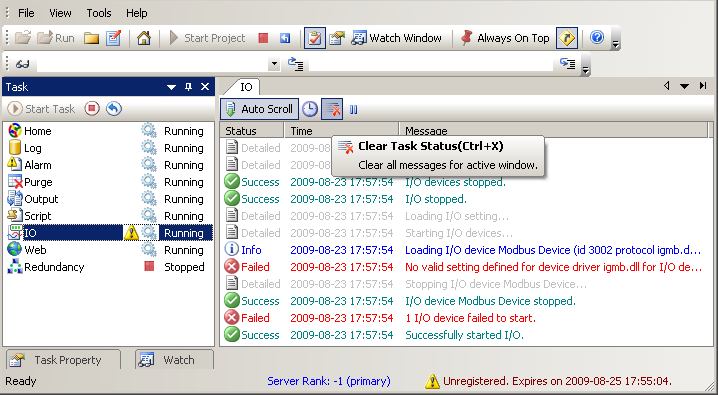Toggle Auto Scroll button
The width and height of the screenshot is (718, 395).
point(260,109)
